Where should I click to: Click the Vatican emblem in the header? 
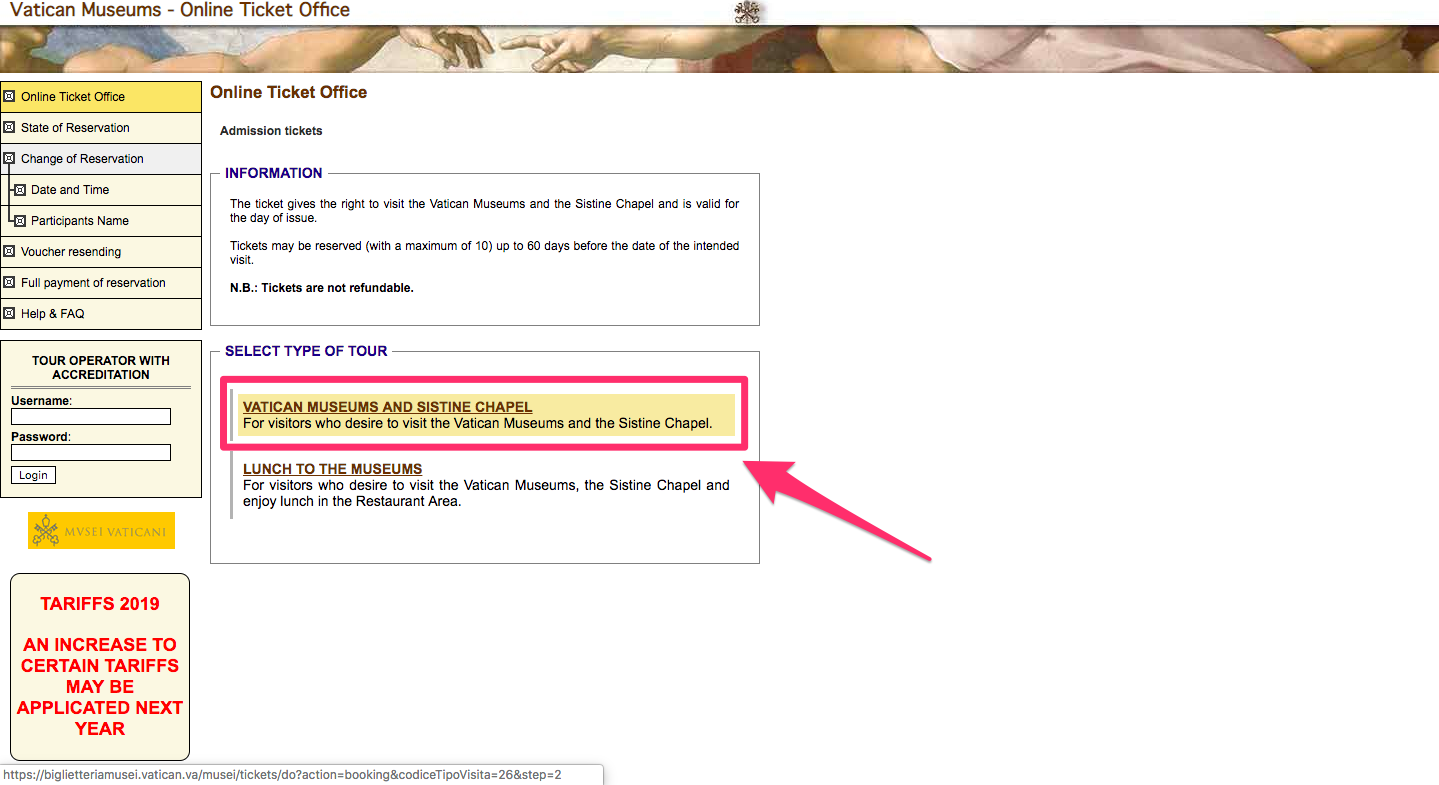click(x=747, y=12)
